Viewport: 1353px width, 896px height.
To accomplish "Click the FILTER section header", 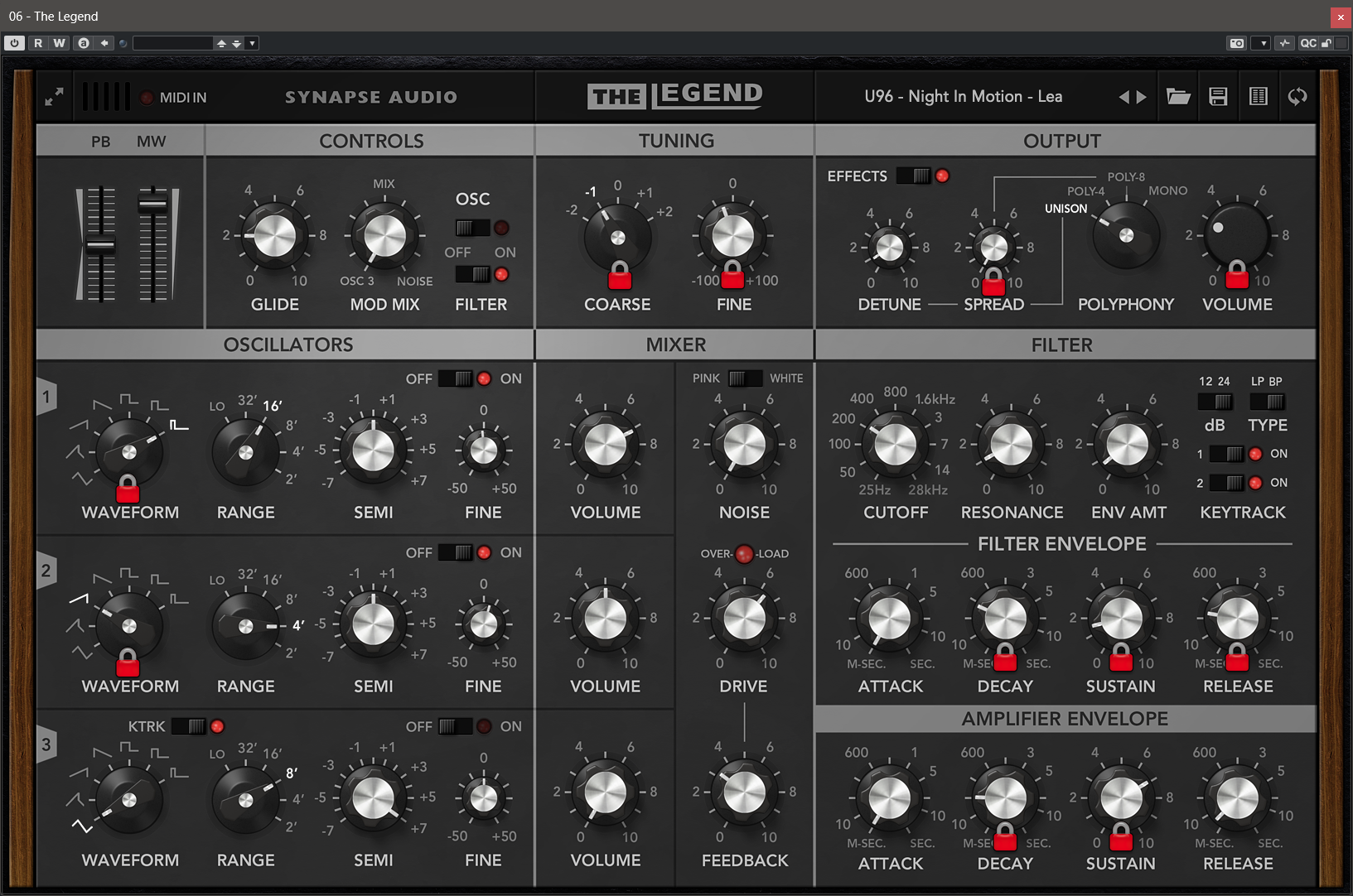I will [1061, 344].
